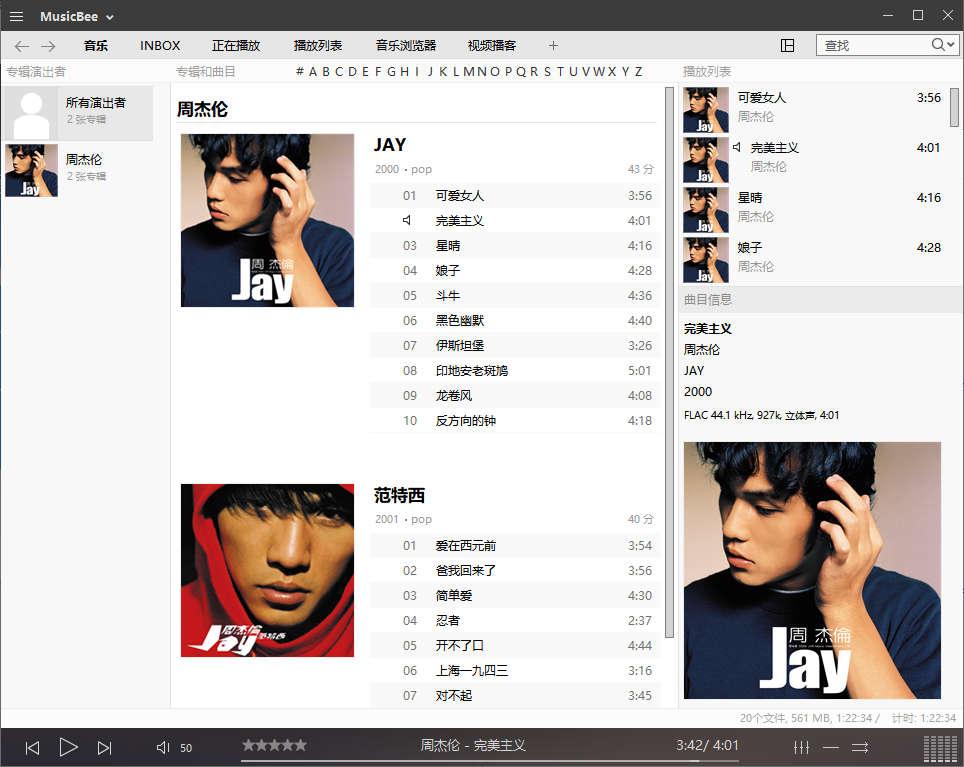
Task: Select track 07 对不起
Action: 515,696
